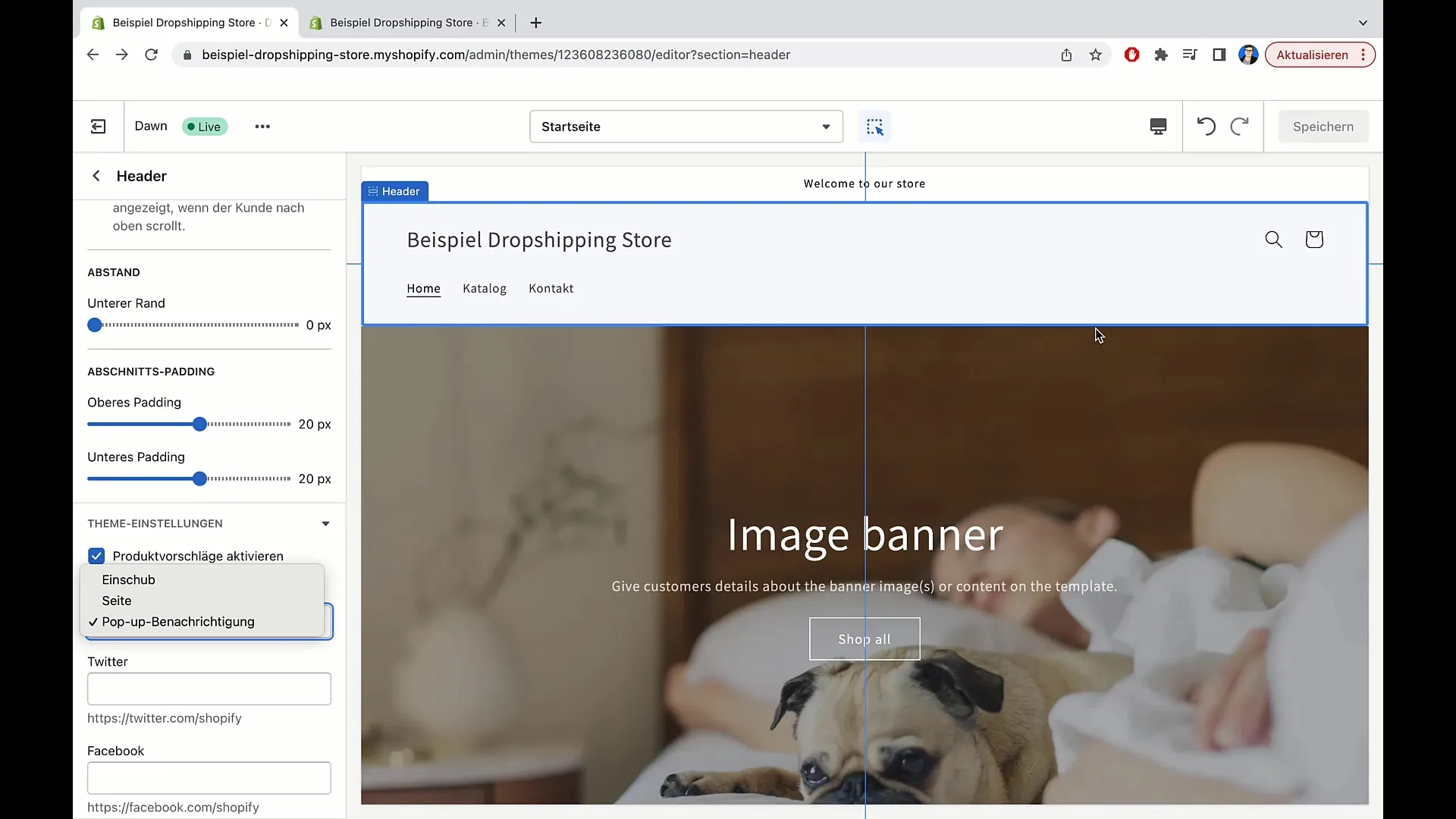Click the cart icon in store header
Viewport: 1456px width, 819px height.
[1315, 239]
